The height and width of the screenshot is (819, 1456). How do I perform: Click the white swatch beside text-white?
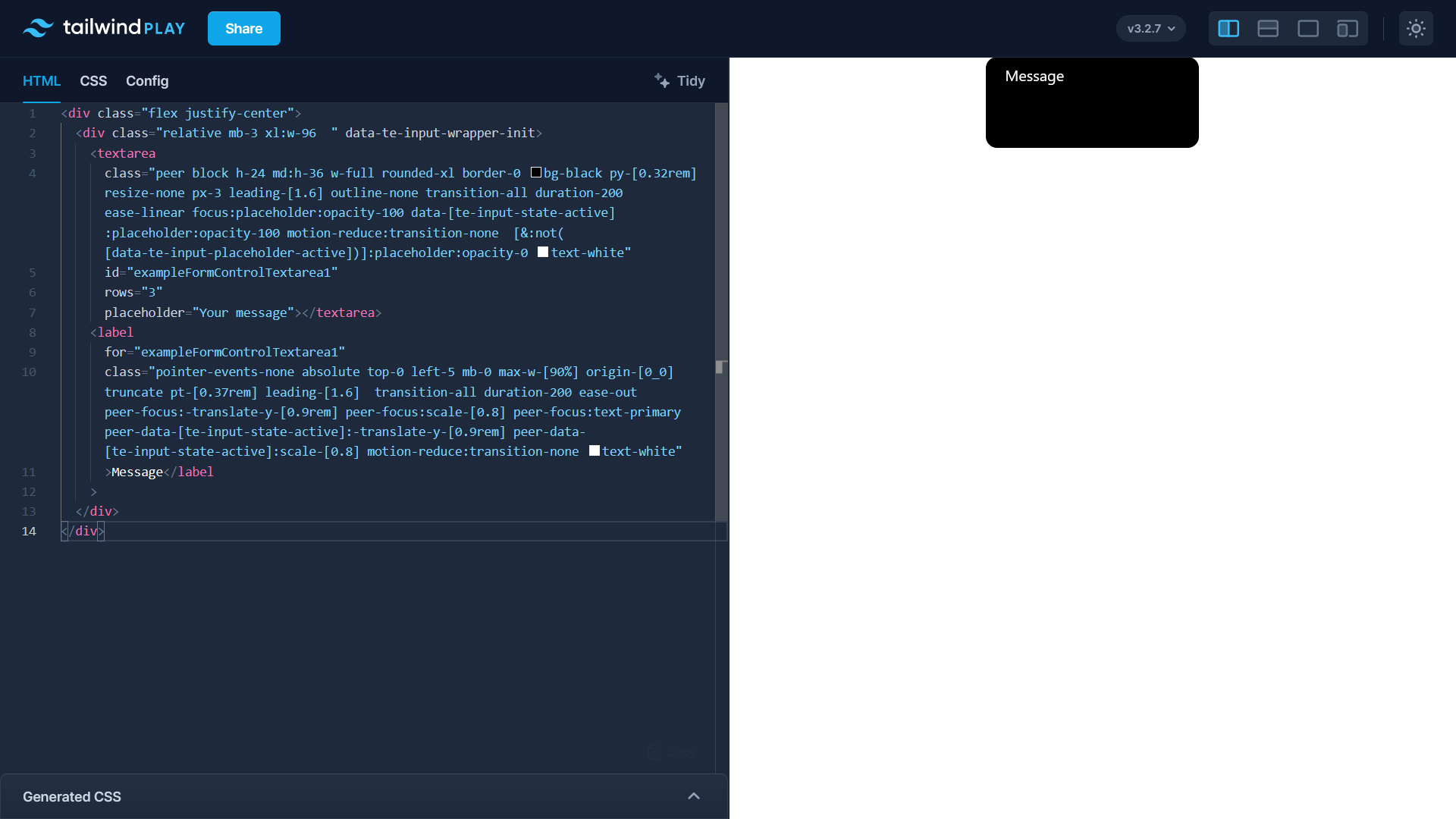[541, 251]
